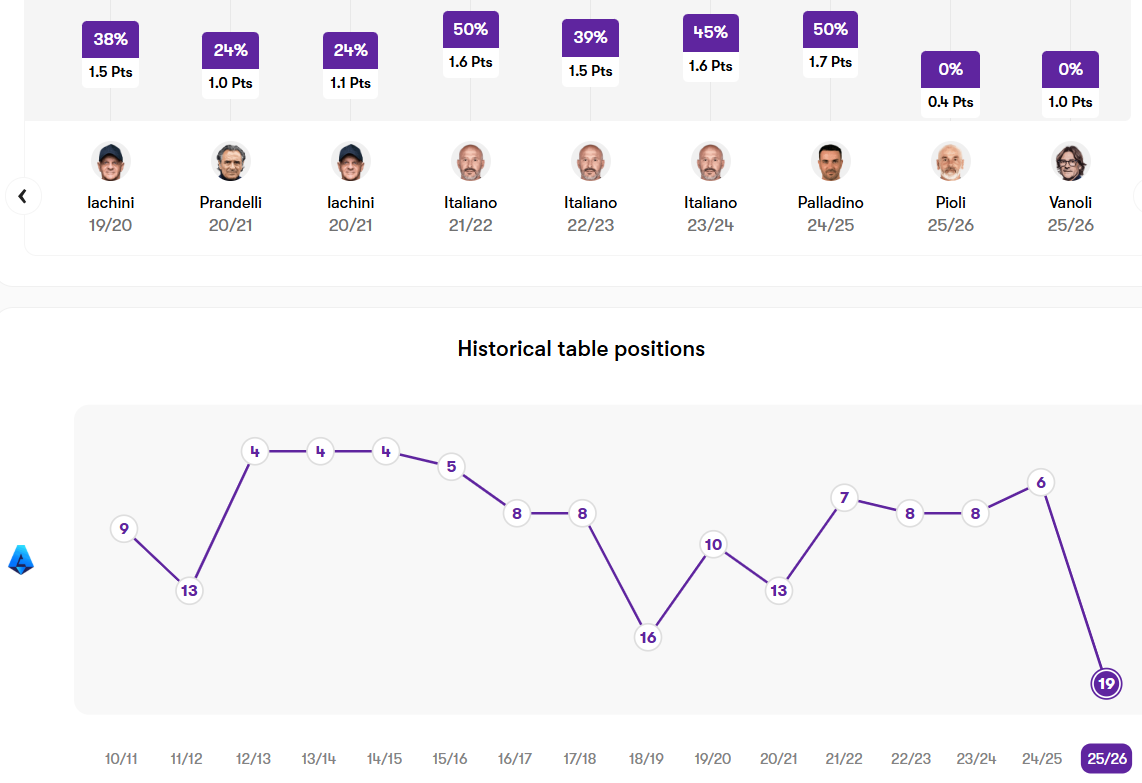The width and height of the screenshot is (1142, 783).
Task: Click the position 5 data point
Action: (x=451, y=466)
